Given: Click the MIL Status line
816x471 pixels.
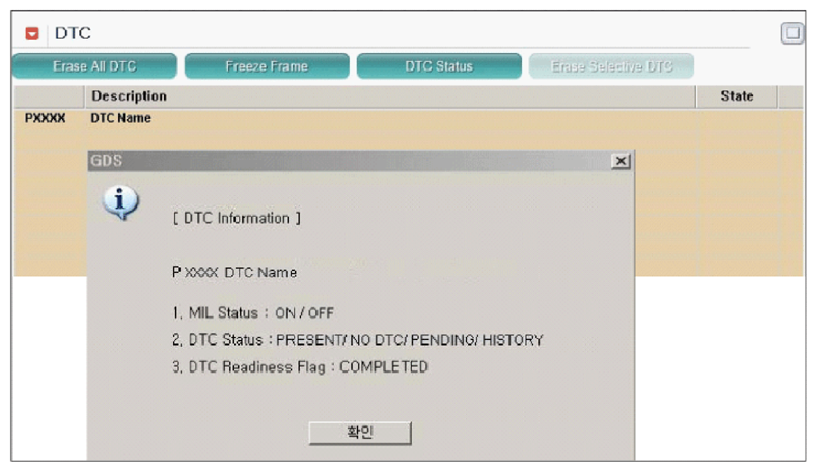Looking at the screenshot, I should [x=253, y=313].
